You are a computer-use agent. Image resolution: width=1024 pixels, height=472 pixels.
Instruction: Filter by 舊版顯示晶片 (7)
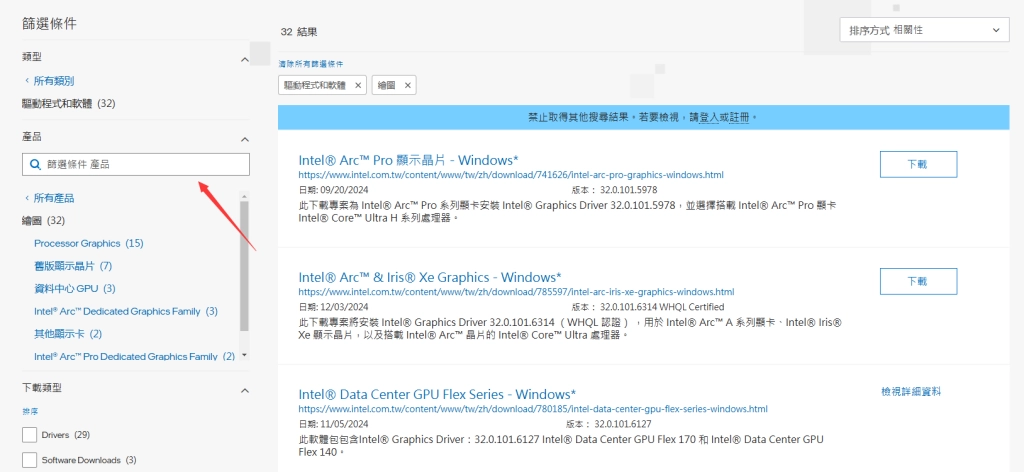click(73, 266)
